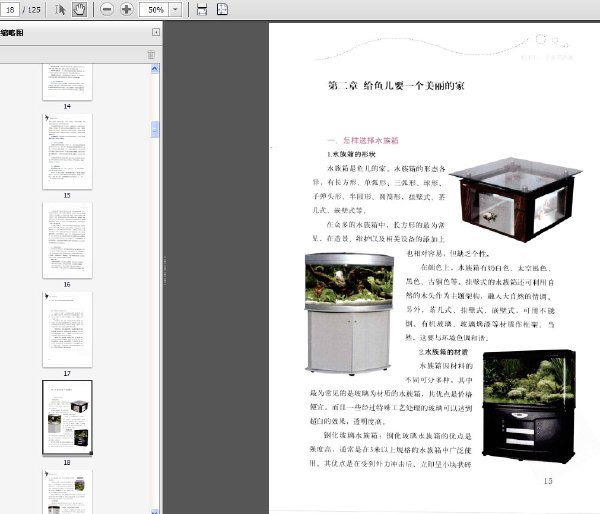Click the fit one full page icon

[222, 10]
